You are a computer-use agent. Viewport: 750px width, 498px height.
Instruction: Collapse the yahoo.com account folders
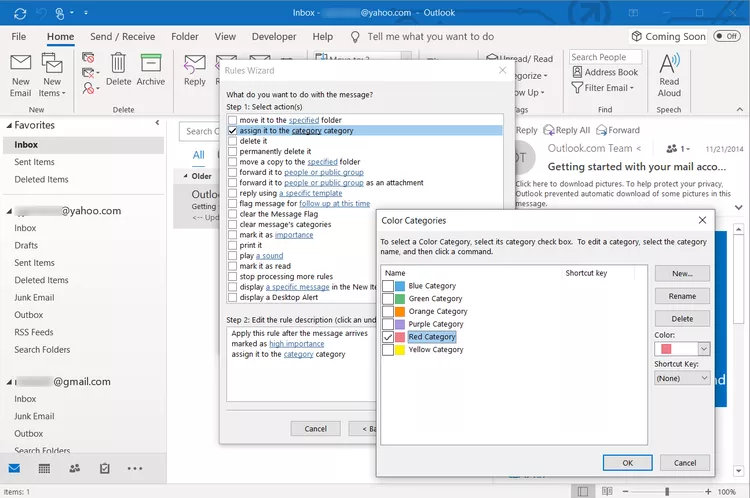point(9,211)
